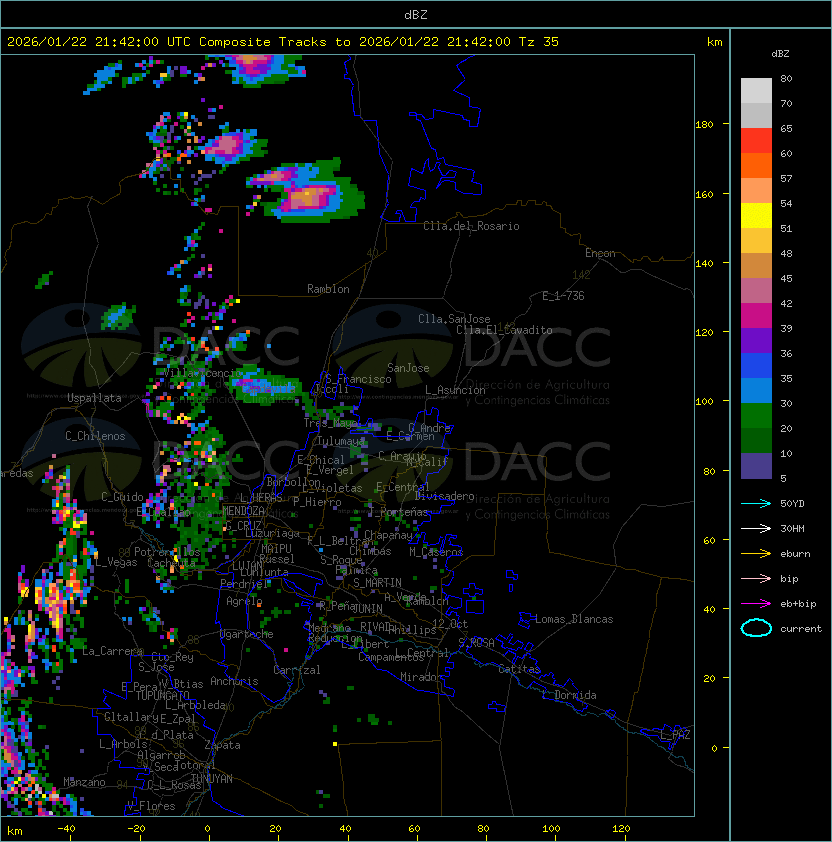Click the pink bip arrow legend icon
Image resolution: width=832 pixels, height=842 pixels.
pos(756,578)
